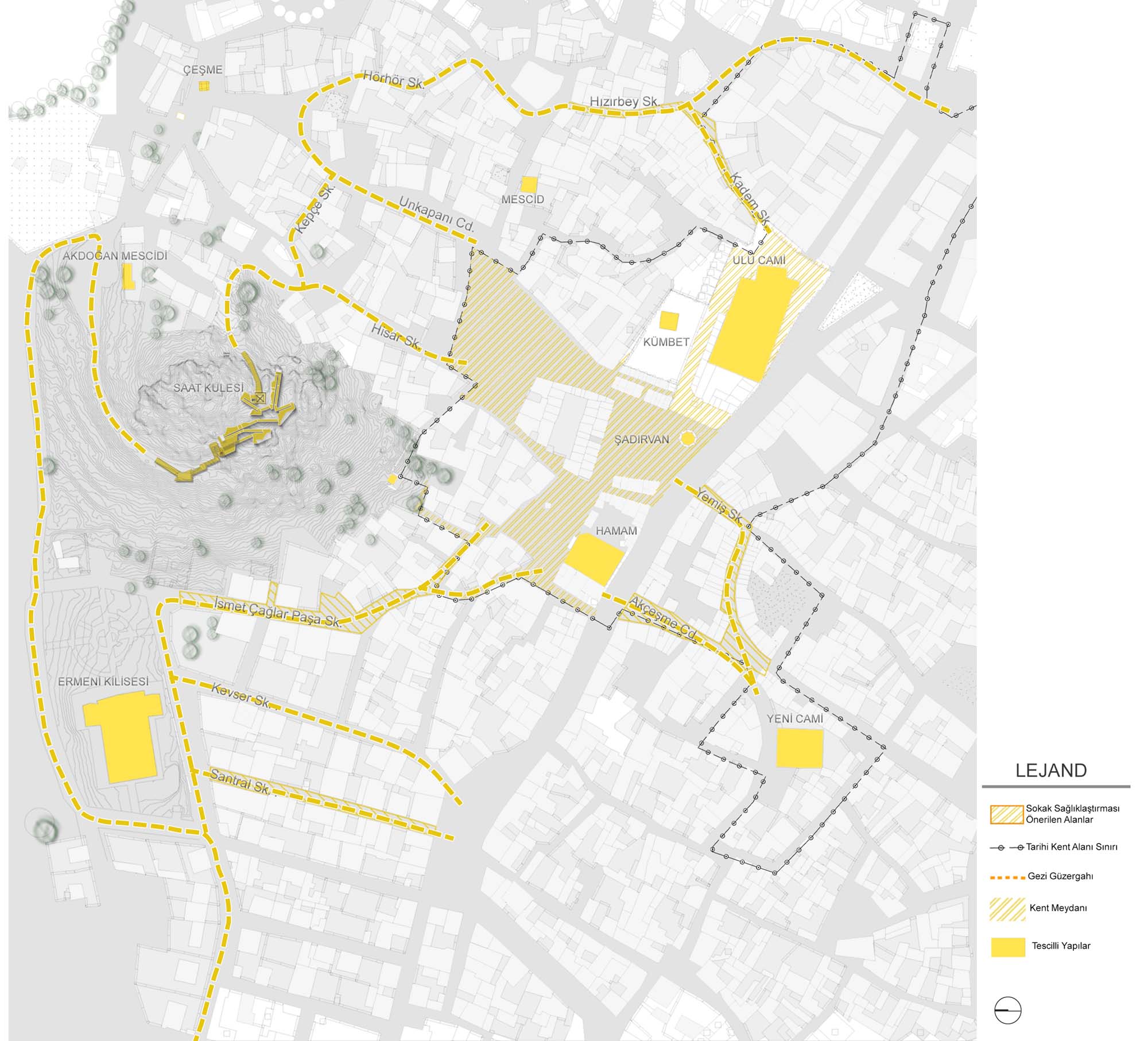Click the Unkapanı Cd. street label
The image size is (1148, 1041).
click(x=437, y=215)
